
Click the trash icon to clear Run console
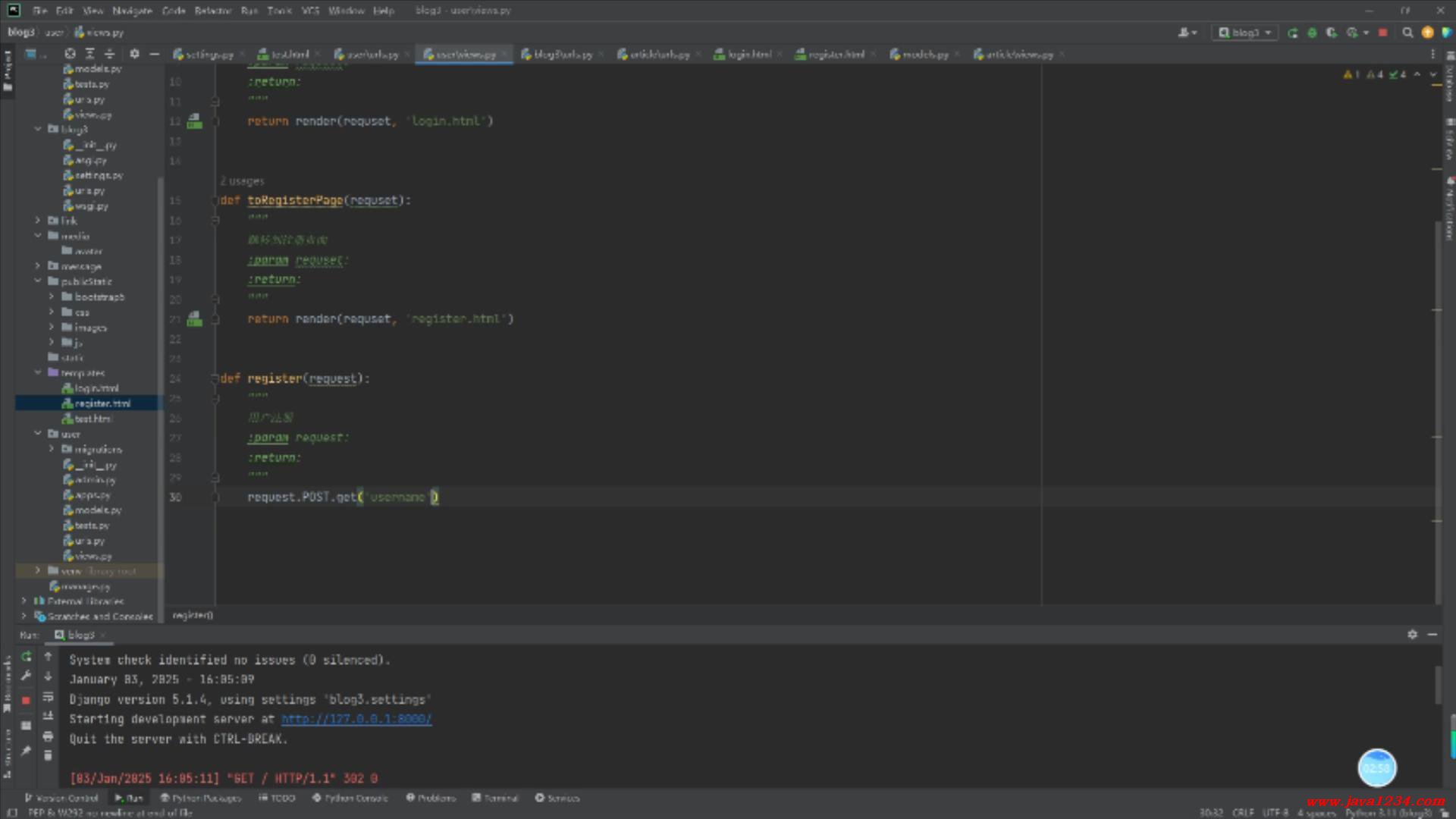(48, 755)
